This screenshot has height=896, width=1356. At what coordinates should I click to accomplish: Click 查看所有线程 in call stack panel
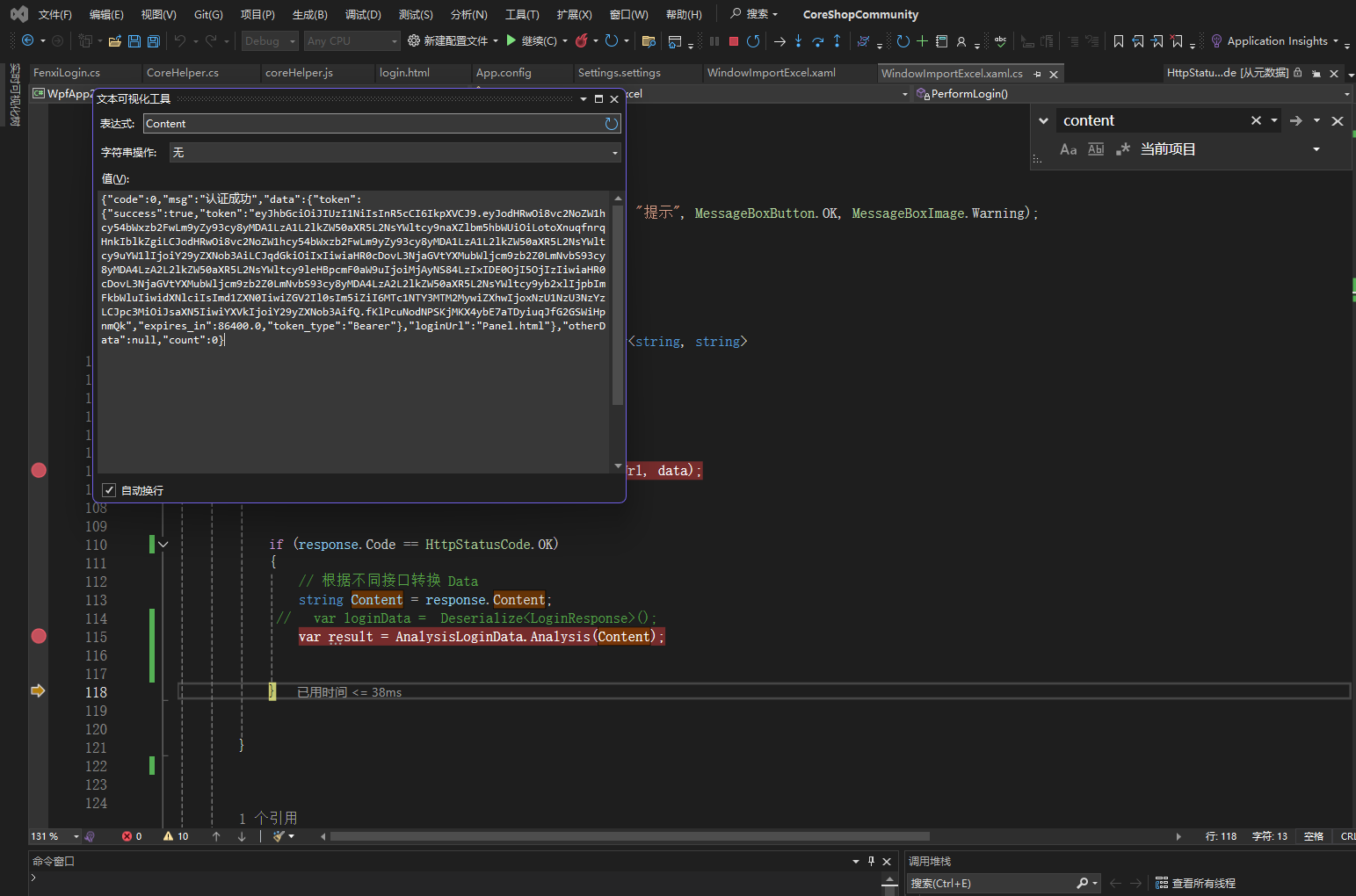[x=1195, y=883]
